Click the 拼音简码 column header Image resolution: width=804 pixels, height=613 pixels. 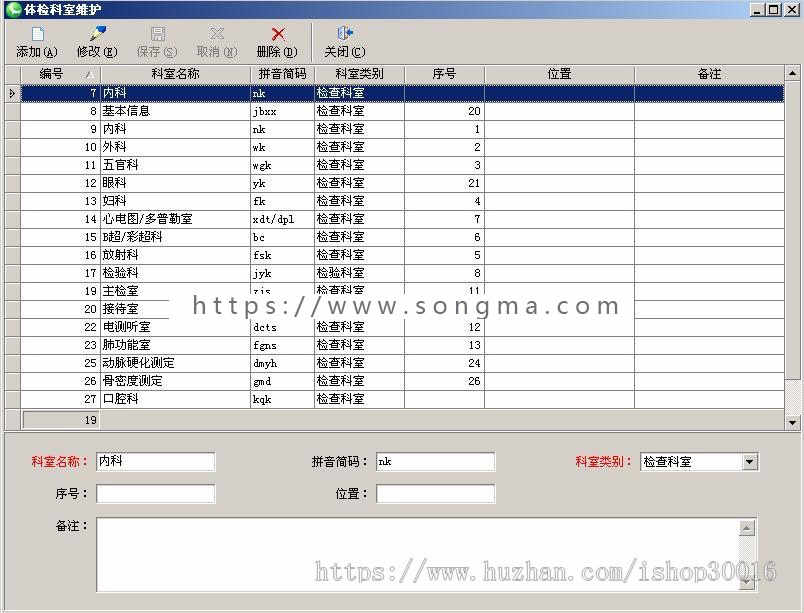click(283, 74)
